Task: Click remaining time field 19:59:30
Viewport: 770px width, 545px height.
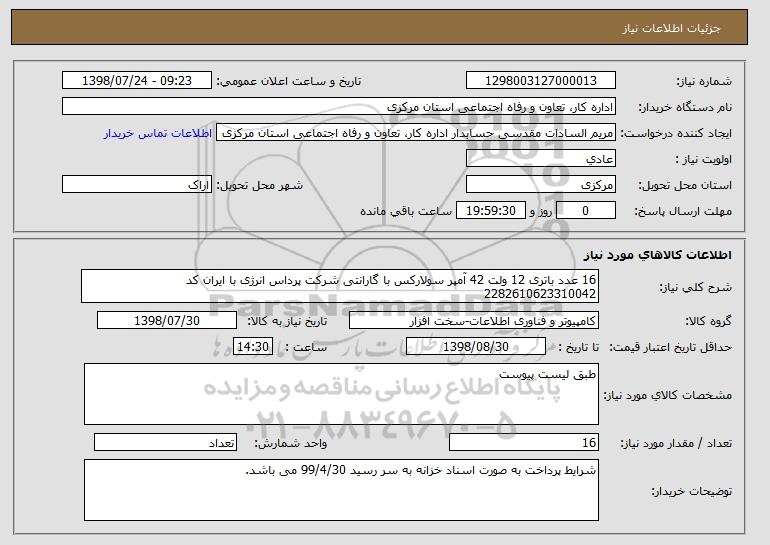Action: pos(491,211)
